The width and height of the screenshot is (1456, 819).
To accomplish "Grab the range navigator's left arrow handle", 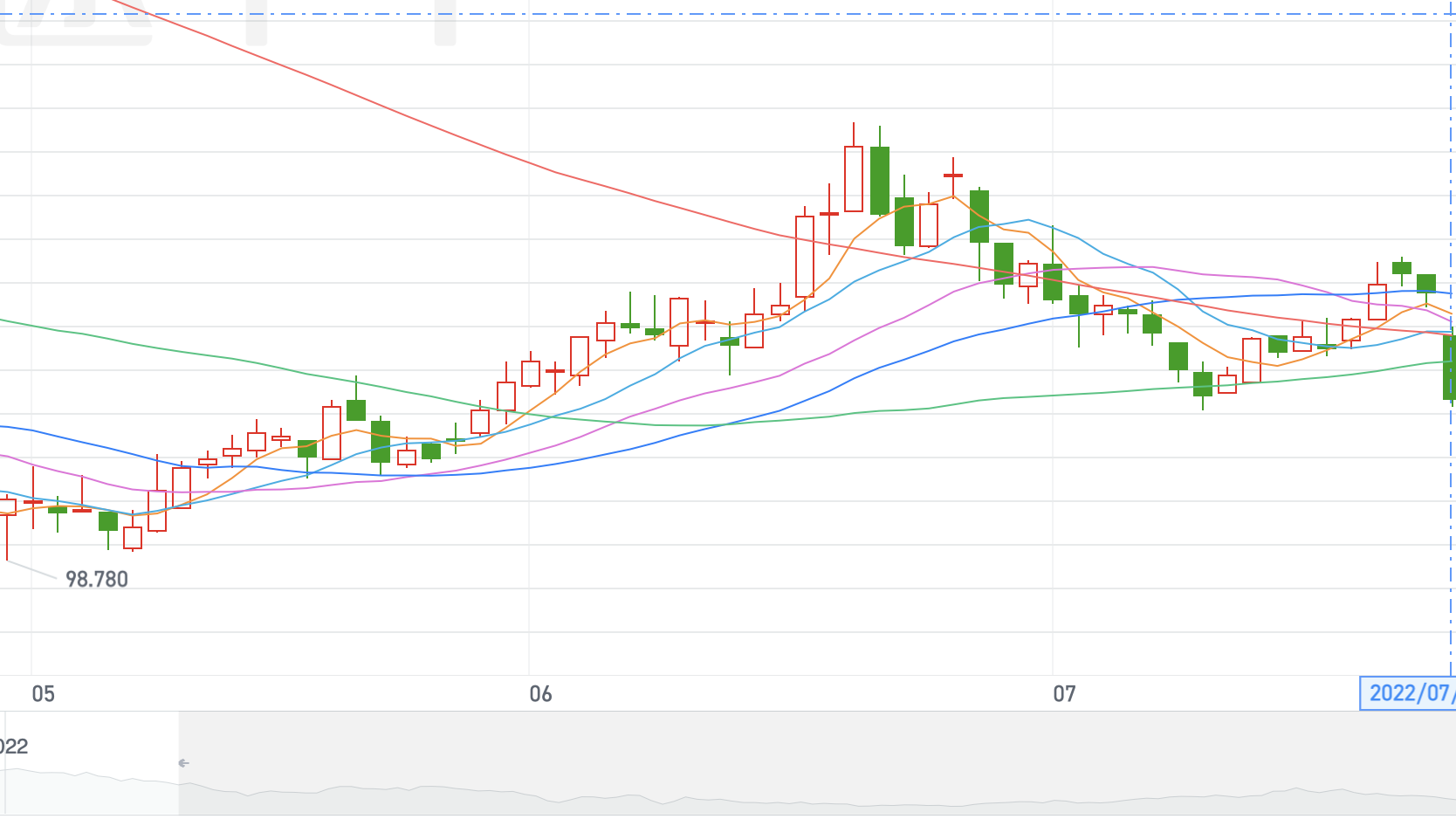I will pyautogui.click(x=183, y=763).
